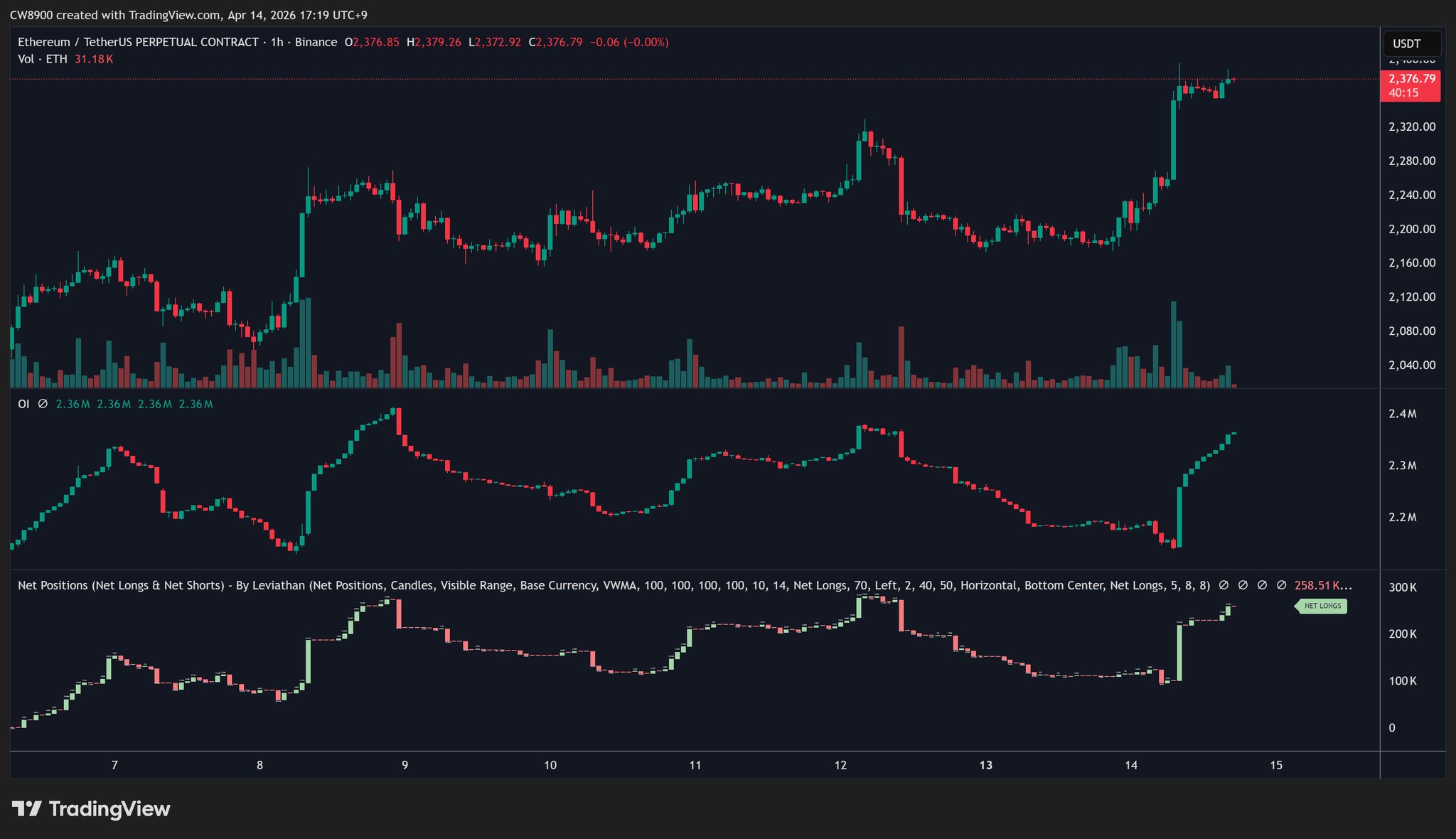Click the green NET LONGS tag

tap(1322, 606)
